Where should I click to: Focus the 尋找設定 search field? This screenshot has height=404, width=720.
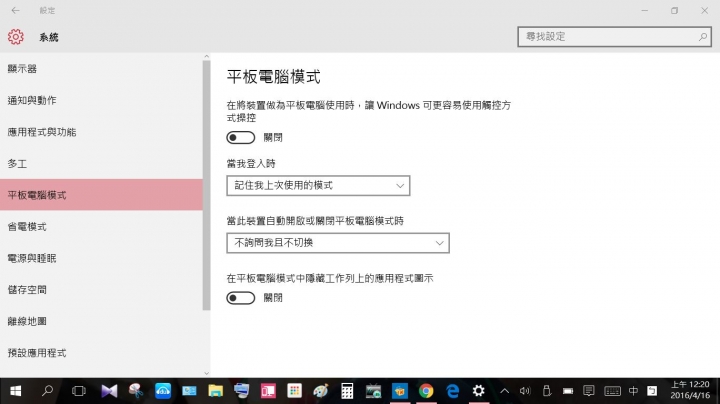(x=614, y=37)
